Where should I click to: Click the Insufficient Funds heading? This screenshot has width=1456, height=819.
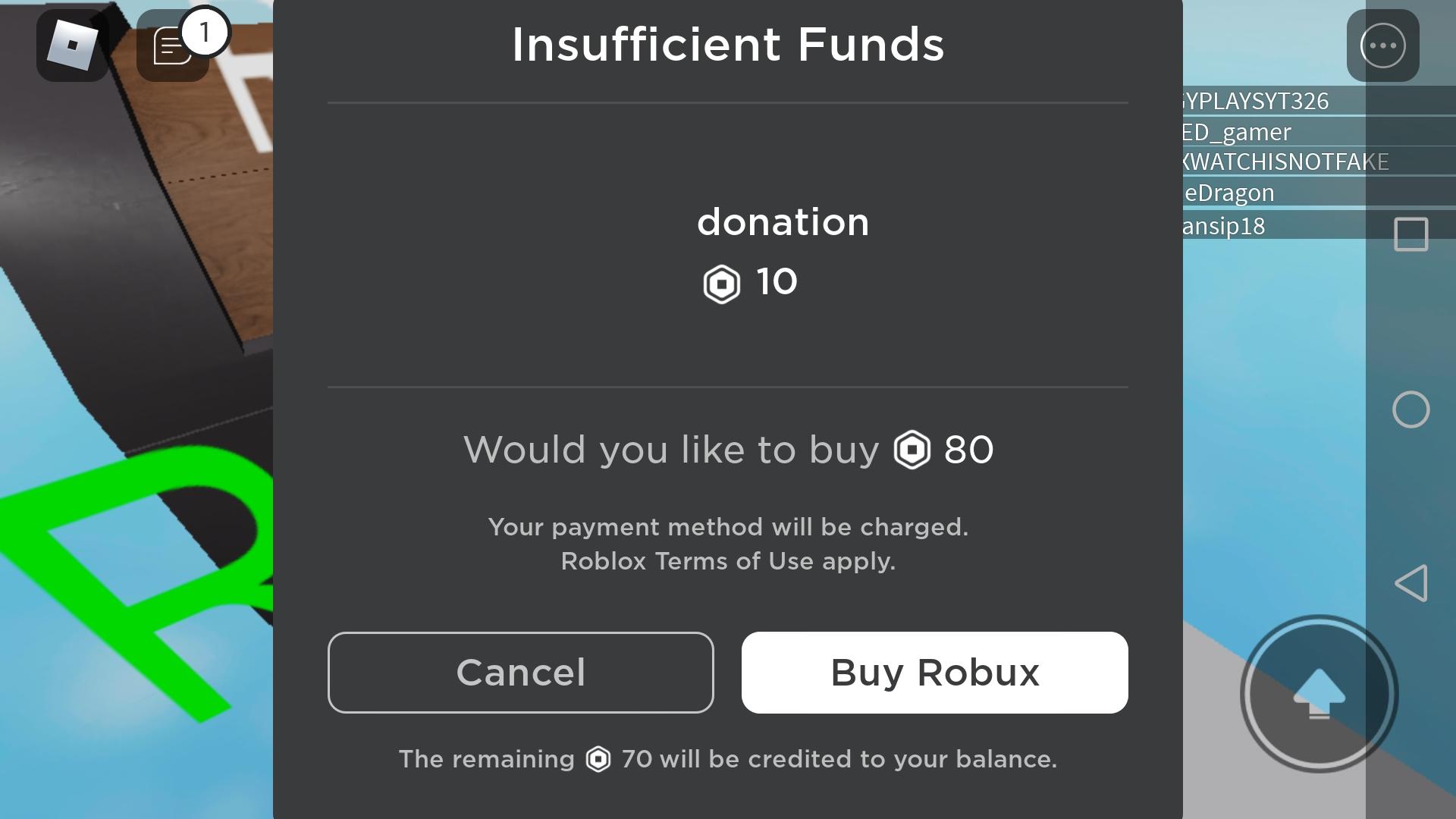(728, 45)
